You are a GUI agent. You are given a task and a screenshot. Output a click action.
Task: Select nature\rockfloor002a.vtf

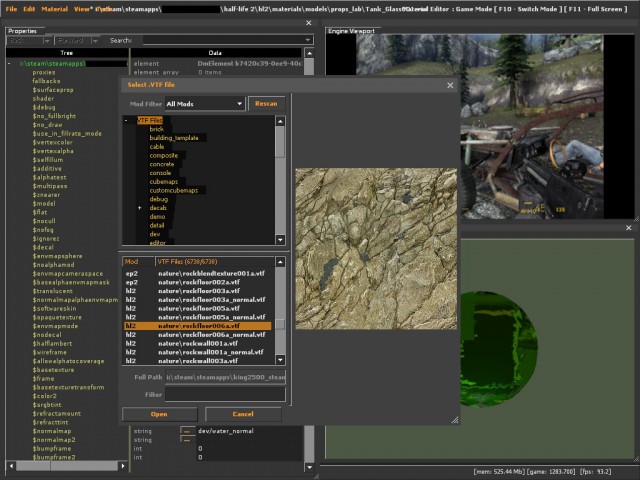(x=198, y=282)
